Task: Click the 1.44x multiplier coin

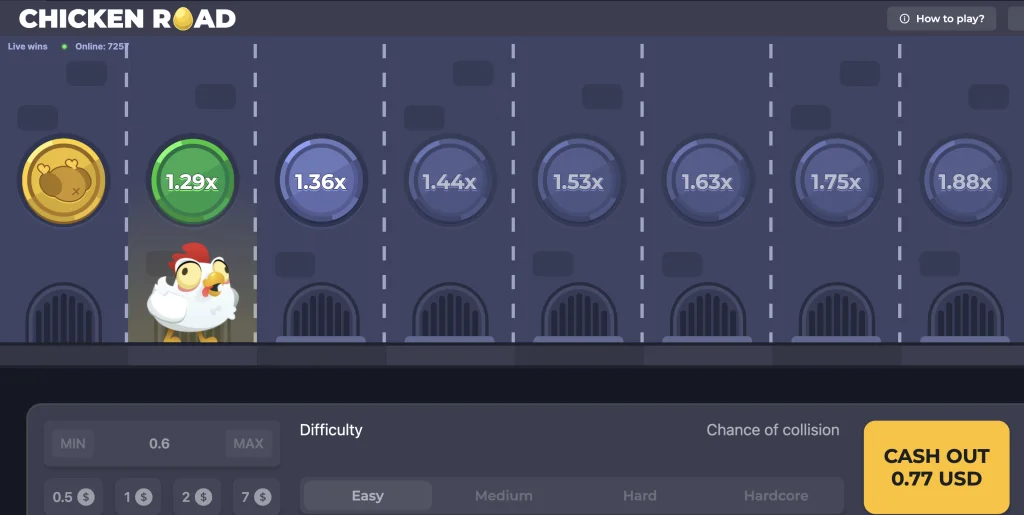Action: coord(449,181)
